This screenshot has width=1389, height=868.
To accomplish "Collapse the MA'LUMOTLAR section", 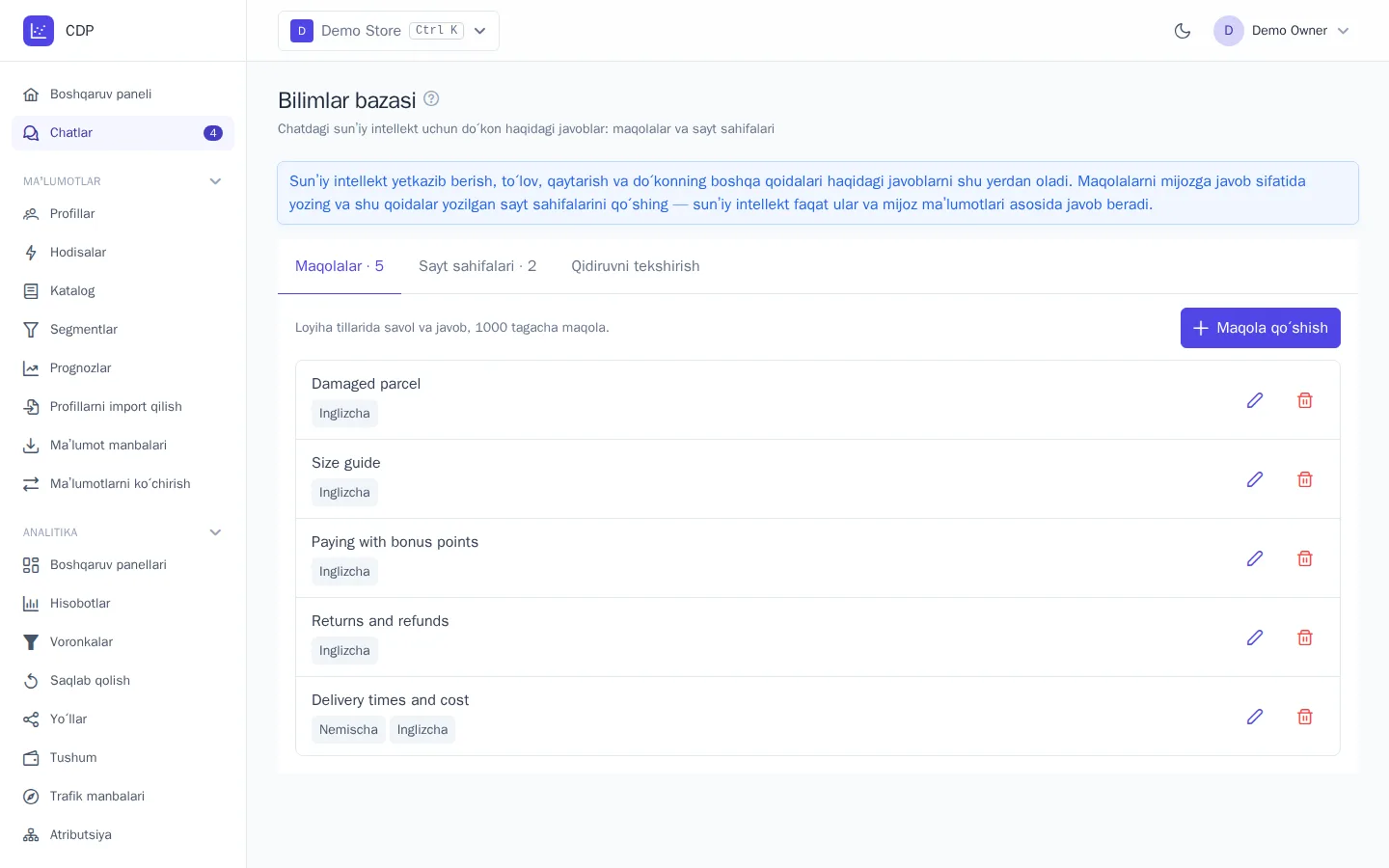I will [x=215, y=181].
